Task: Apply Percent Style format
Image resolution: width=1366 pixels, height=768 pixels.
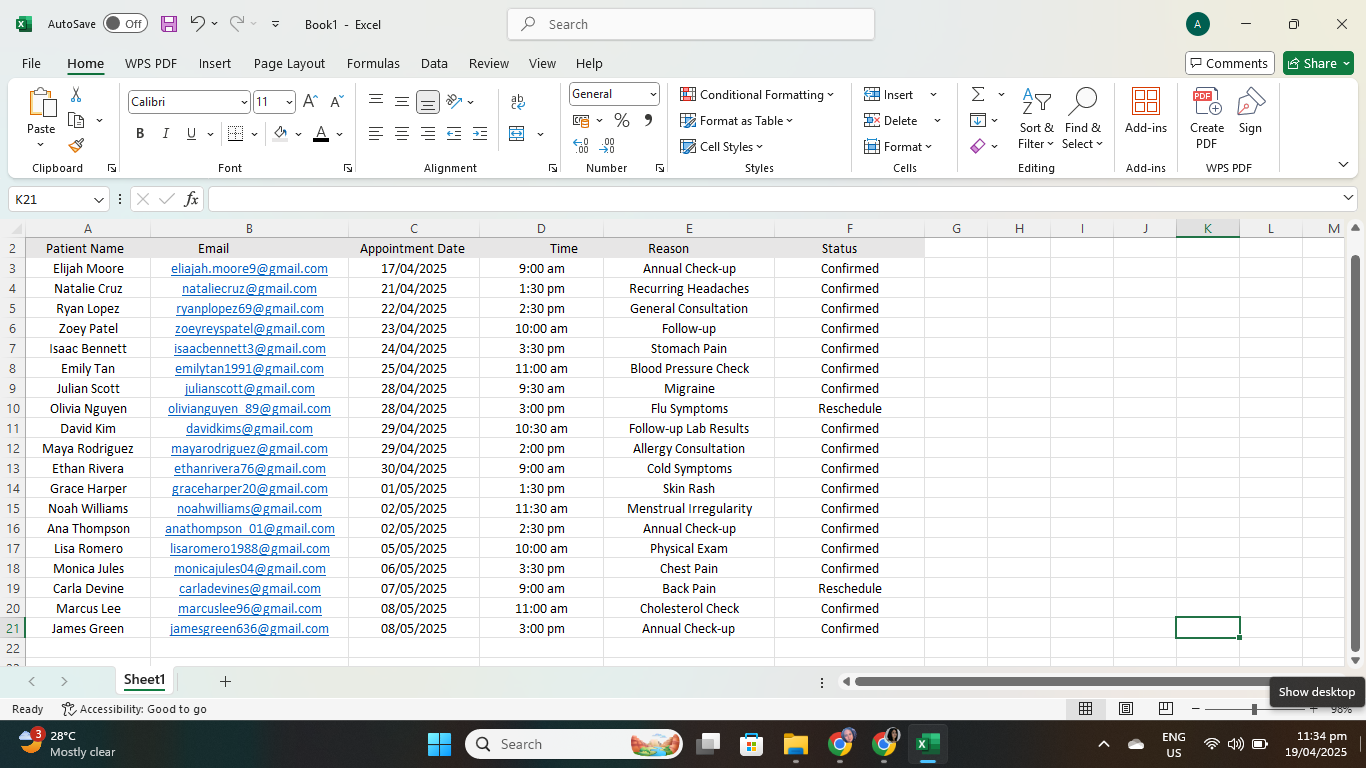Action: pos(622,121)
